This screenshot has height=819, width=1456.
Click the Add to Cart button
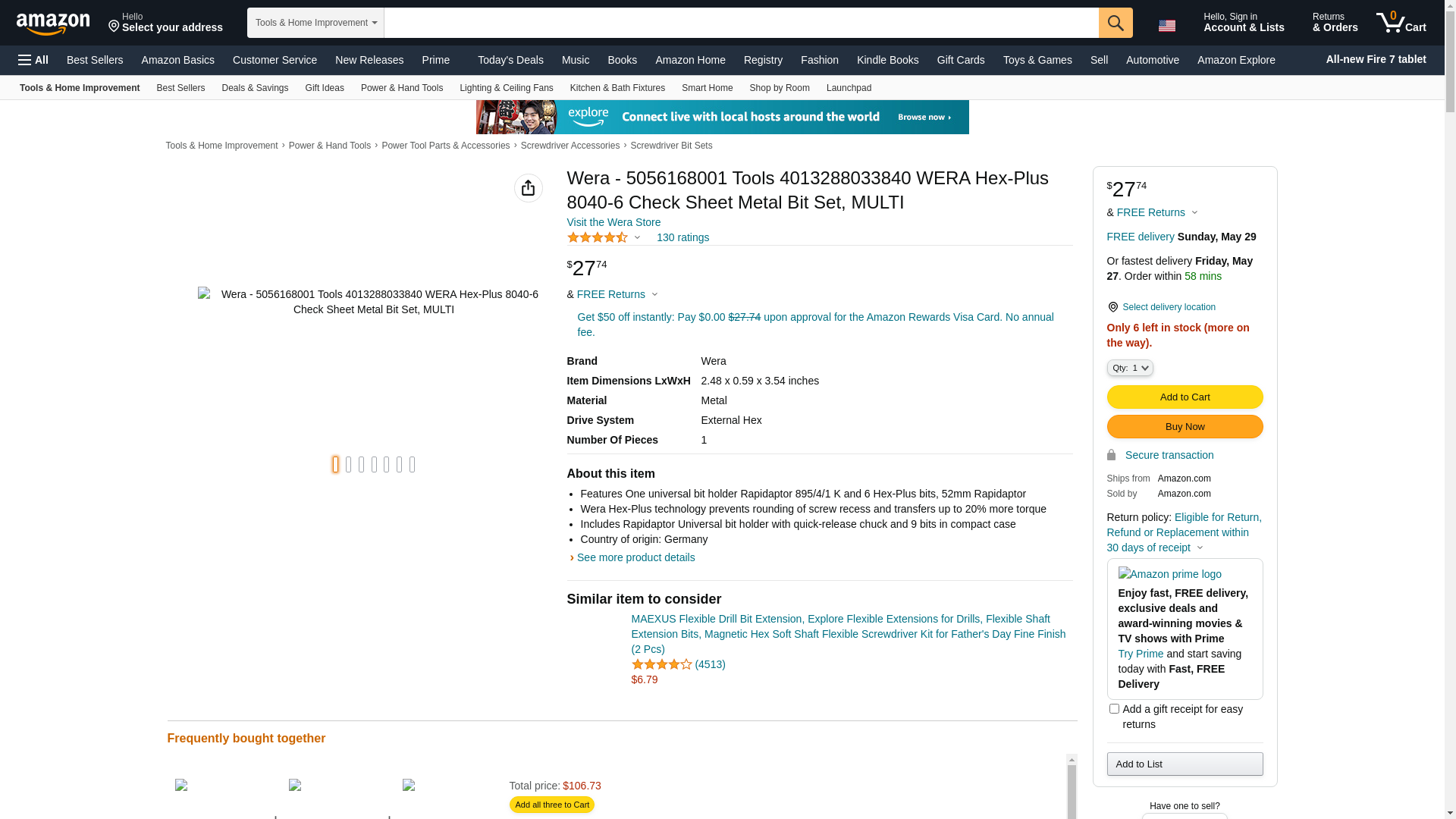(1184, 397)
